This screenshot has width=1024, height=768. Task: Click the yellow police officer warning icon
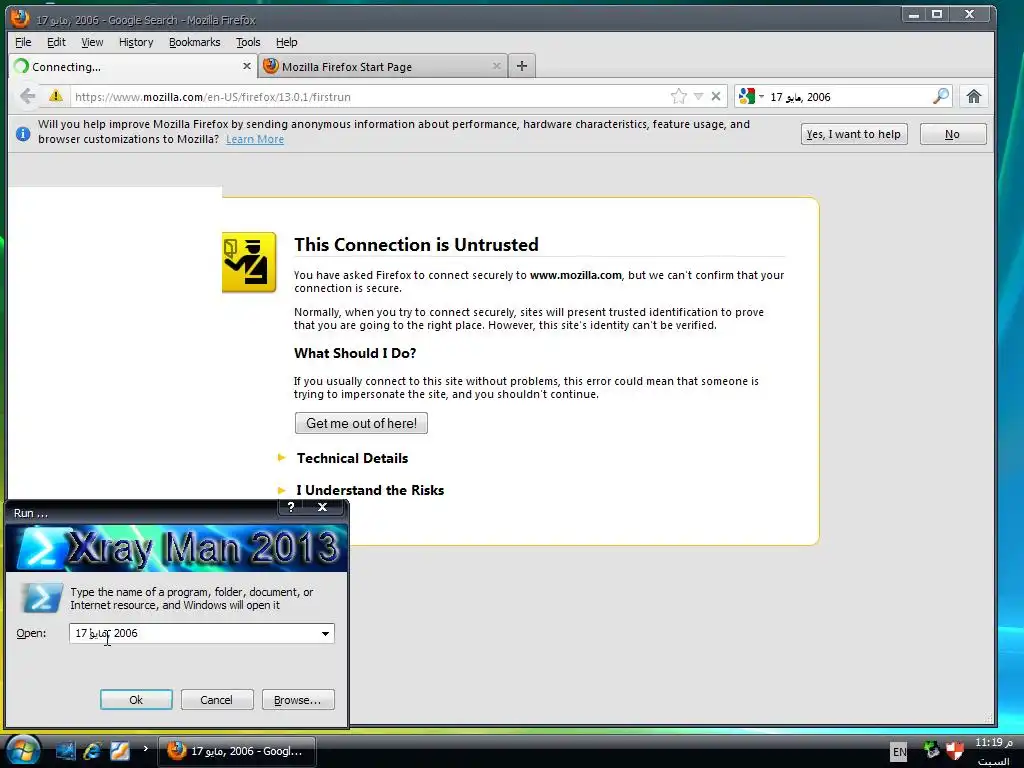click(249, 262)
